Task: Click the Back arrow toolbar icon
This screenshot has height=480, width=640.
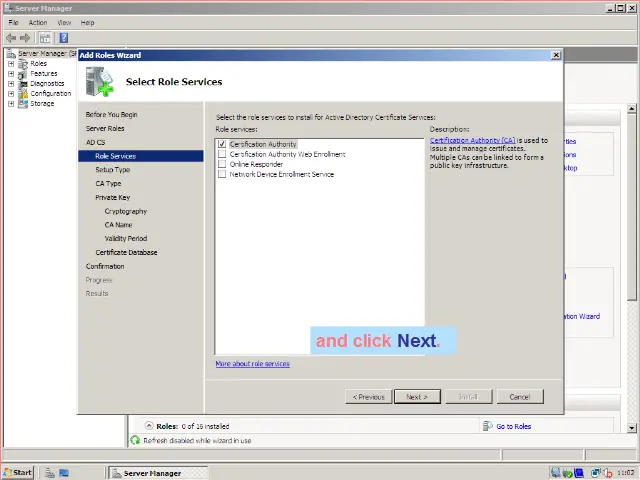Action: (11, 38)
